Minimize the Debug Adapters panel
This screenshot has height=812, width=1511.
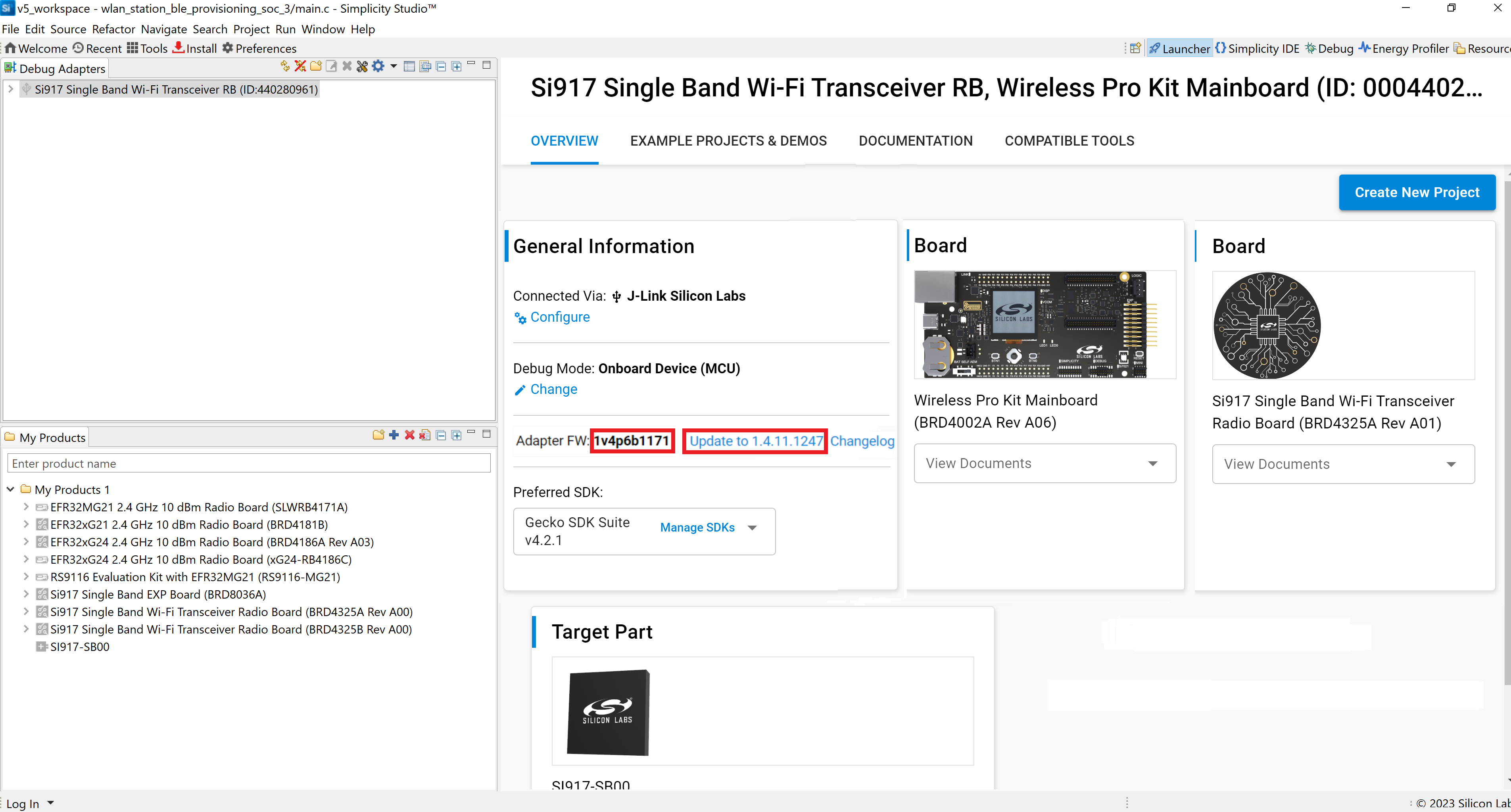471,63
